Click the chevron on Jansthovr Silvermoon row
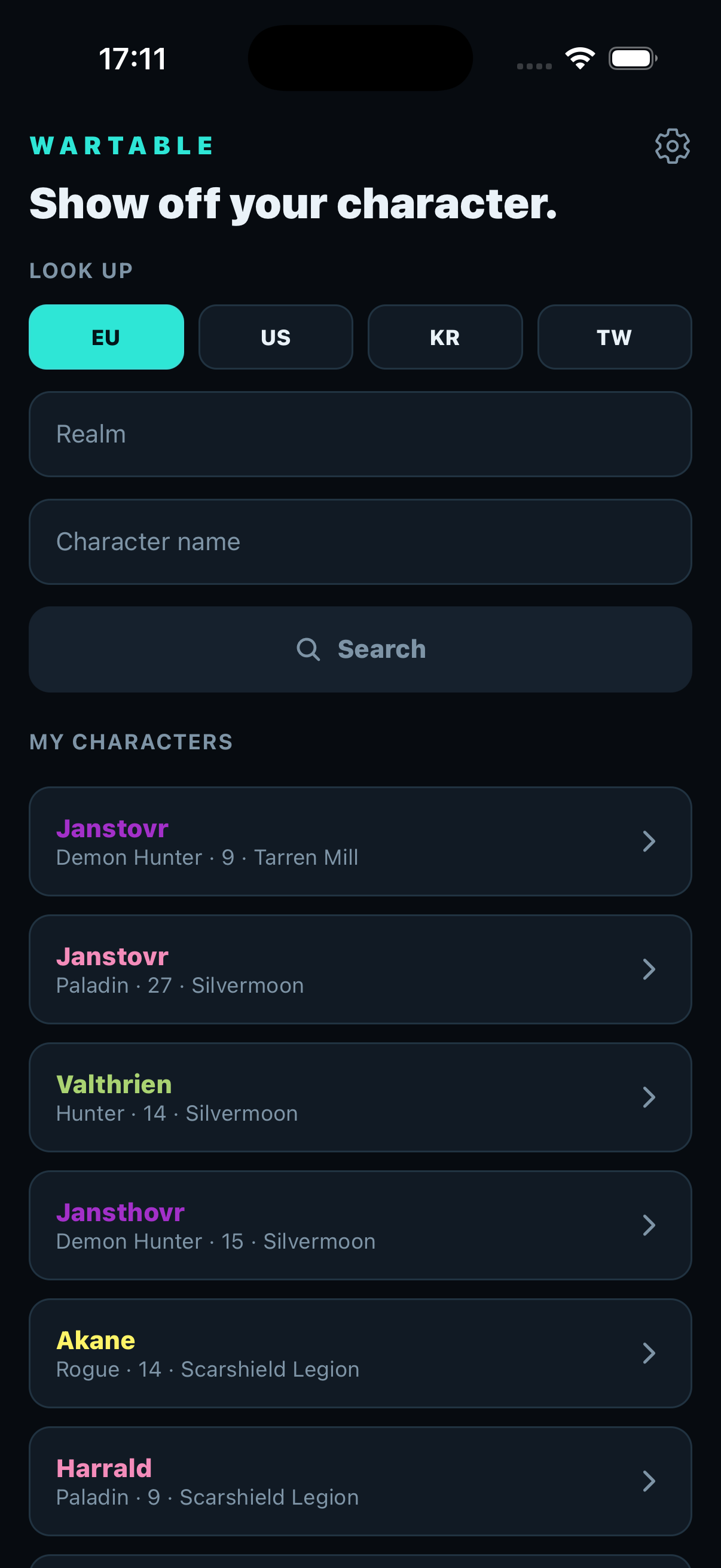Image resolution: width=721 pixels, height=1568 pixels. [x=649, y=1225]
